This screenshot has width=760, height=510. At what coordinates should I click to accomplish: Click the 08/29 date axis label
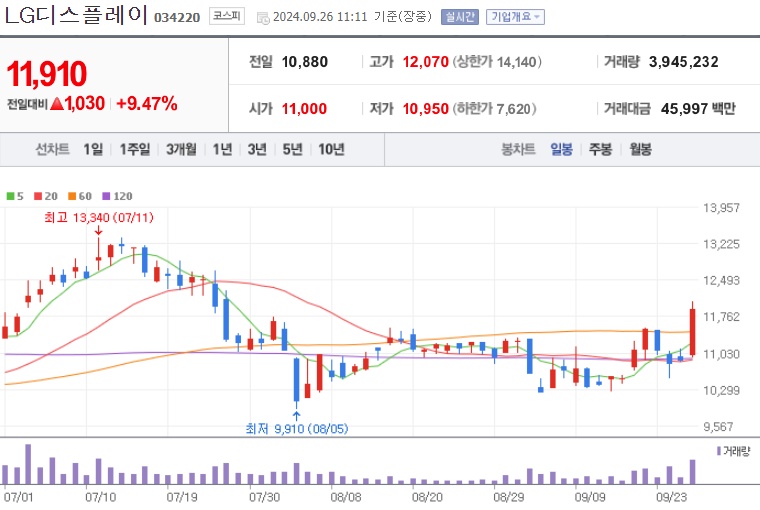[x=508, y=497]
